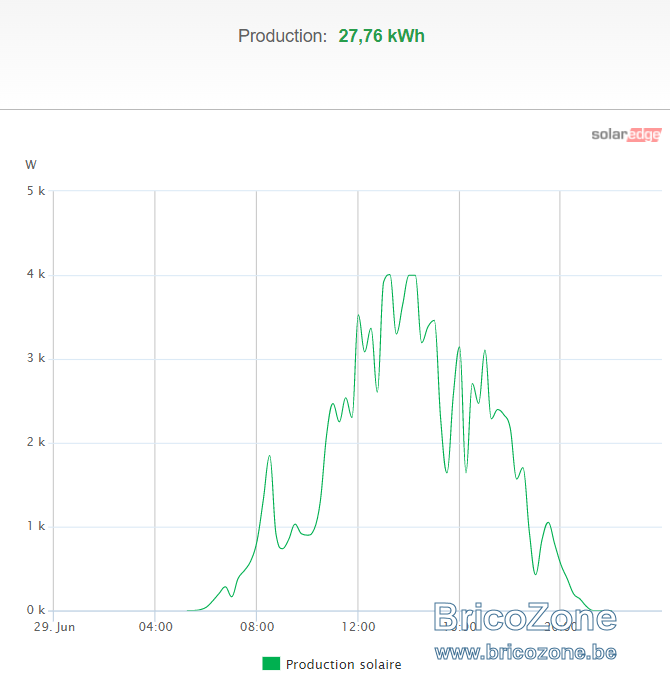Toggle the Production solaire legend label
Viewport: 670px width, 696px height.
[343, 664]
